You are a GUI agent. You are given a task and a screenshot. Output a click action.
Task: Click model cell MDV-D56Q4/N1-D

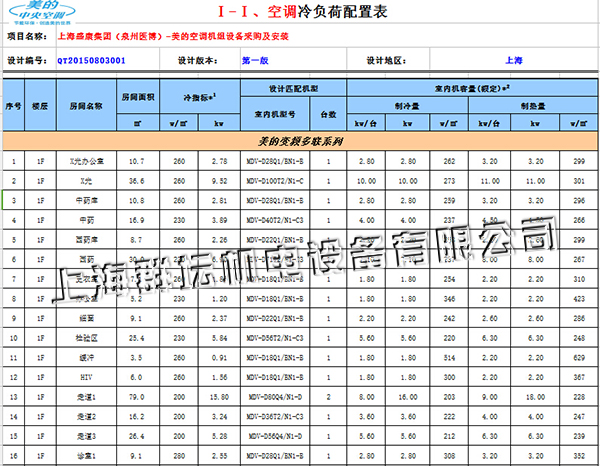[275, 436]
